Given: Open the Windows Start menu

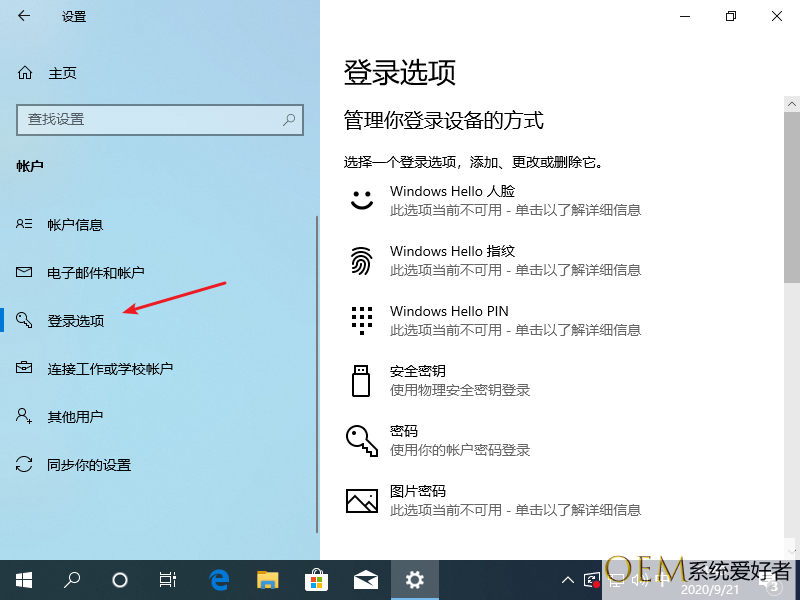Looking at the screenshot, I should [x=23, y=580].
